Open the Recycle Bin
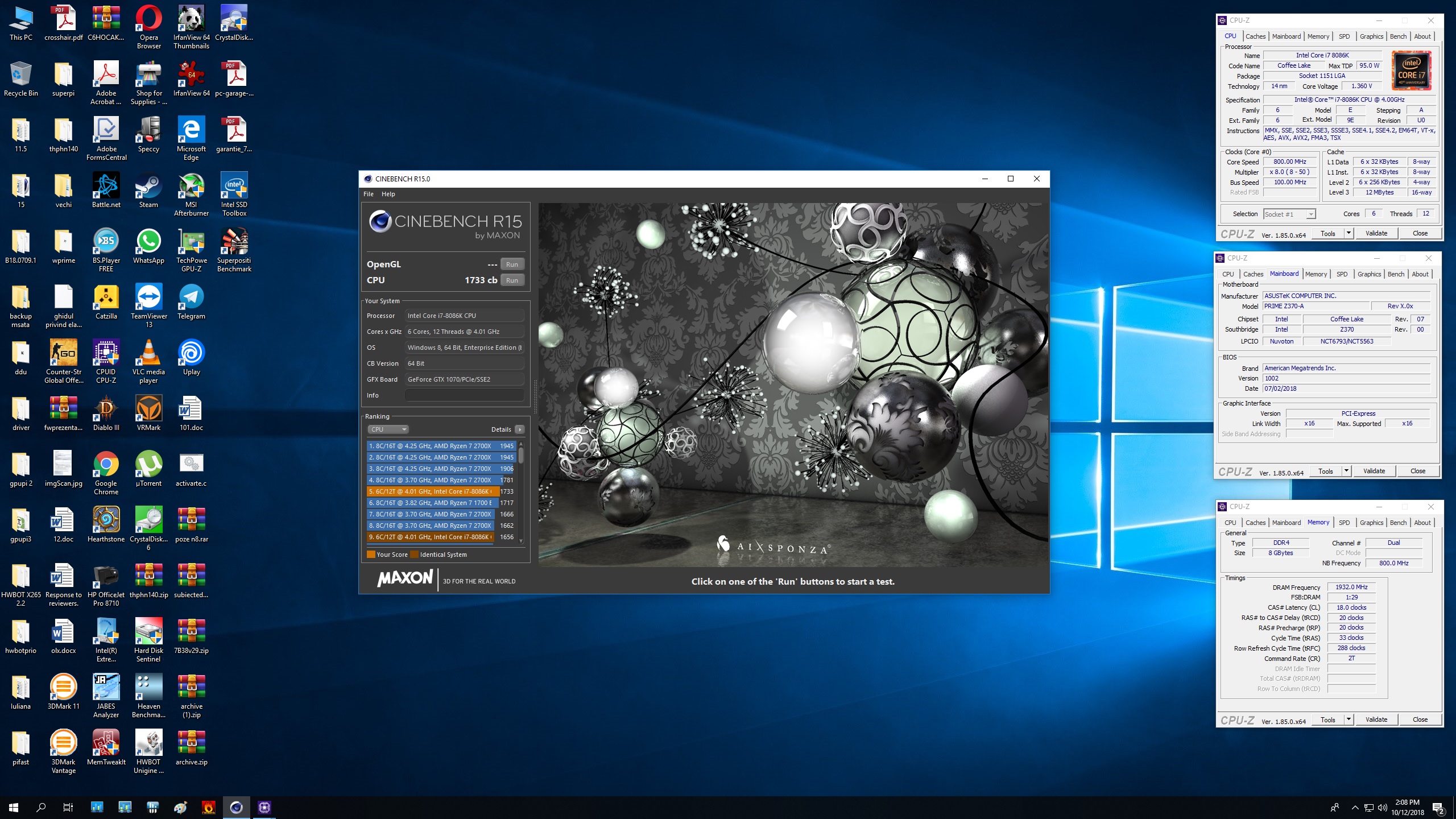This screenshot has height=819, width=1456. pyautogui.click(x=21, y=79)
